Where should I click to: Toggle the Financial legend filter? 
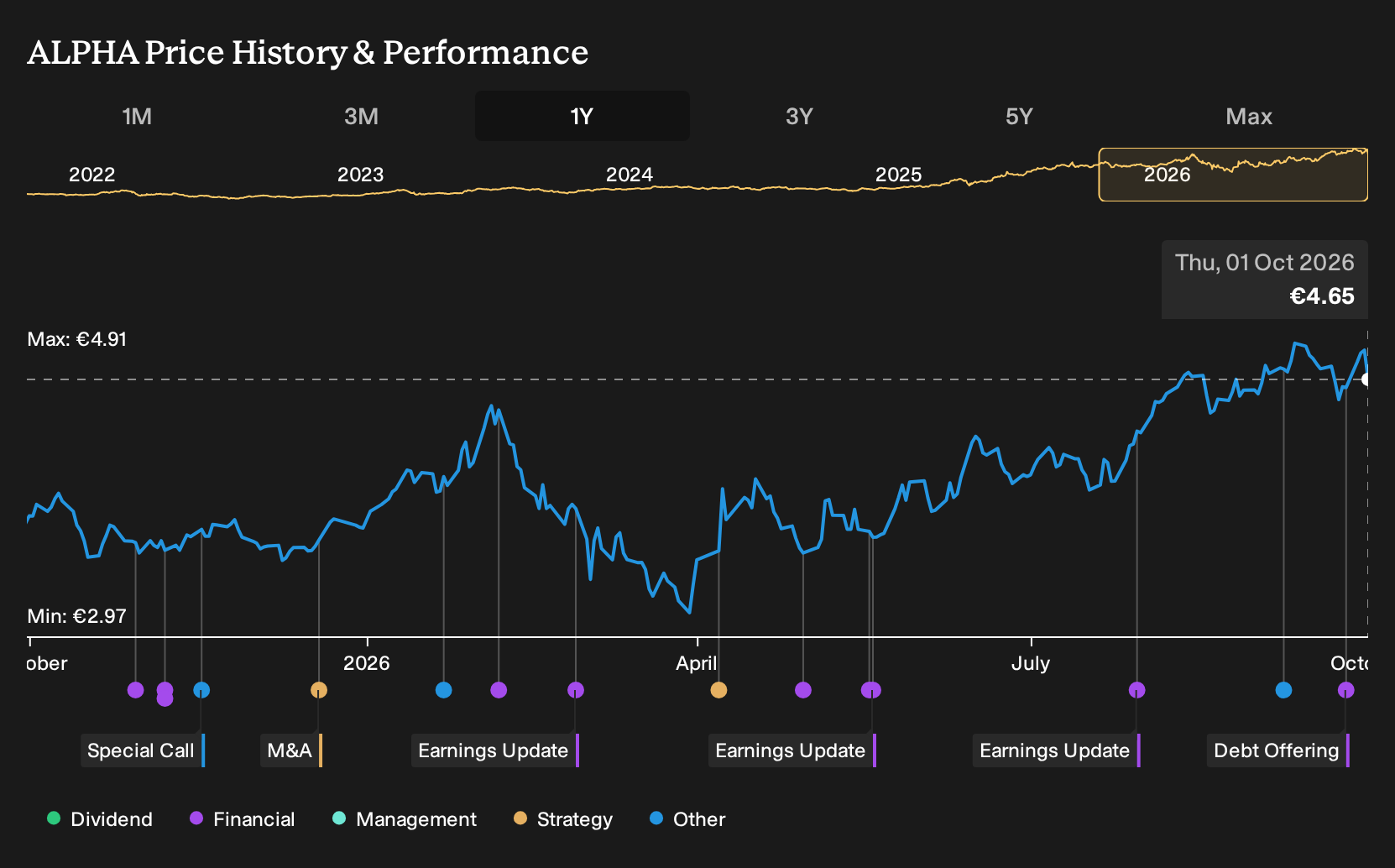[x=243, y=819]
